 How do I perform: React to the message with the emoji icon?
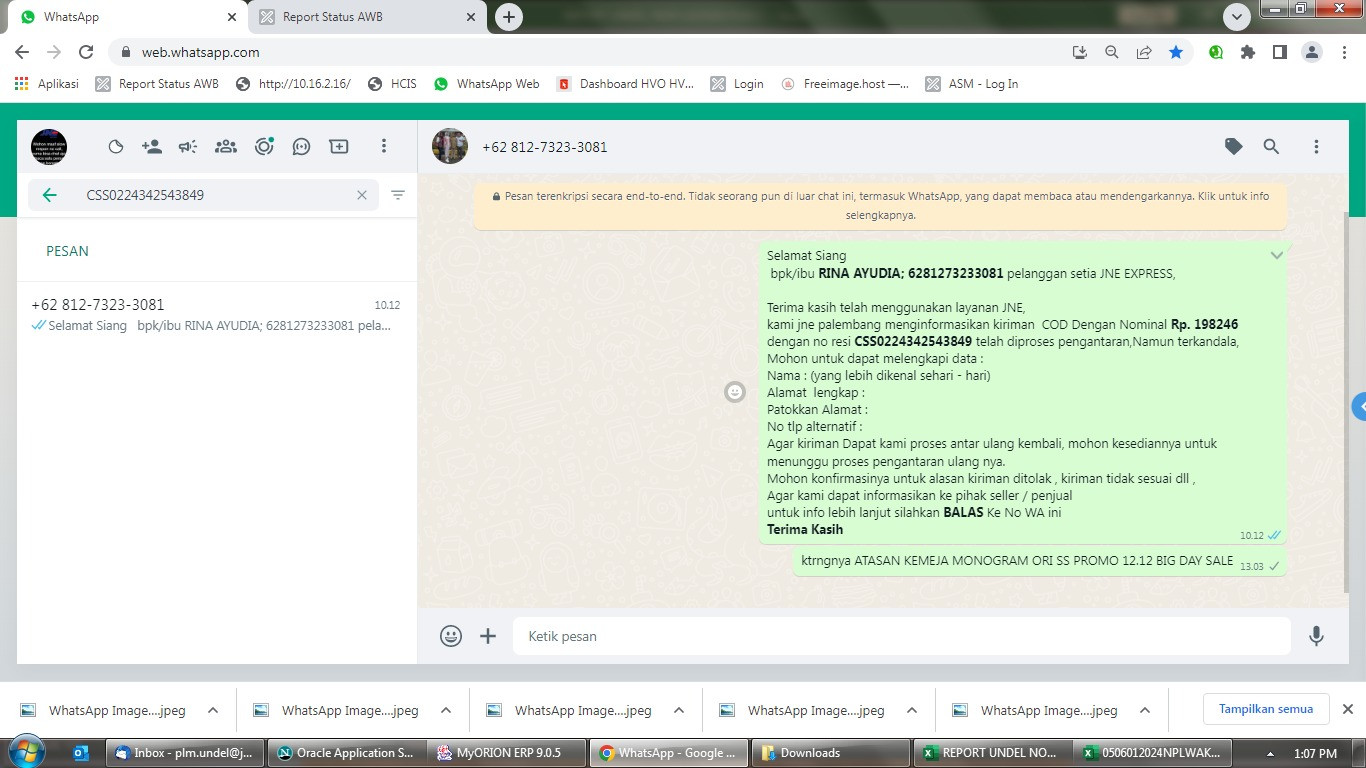click(735, 392)
